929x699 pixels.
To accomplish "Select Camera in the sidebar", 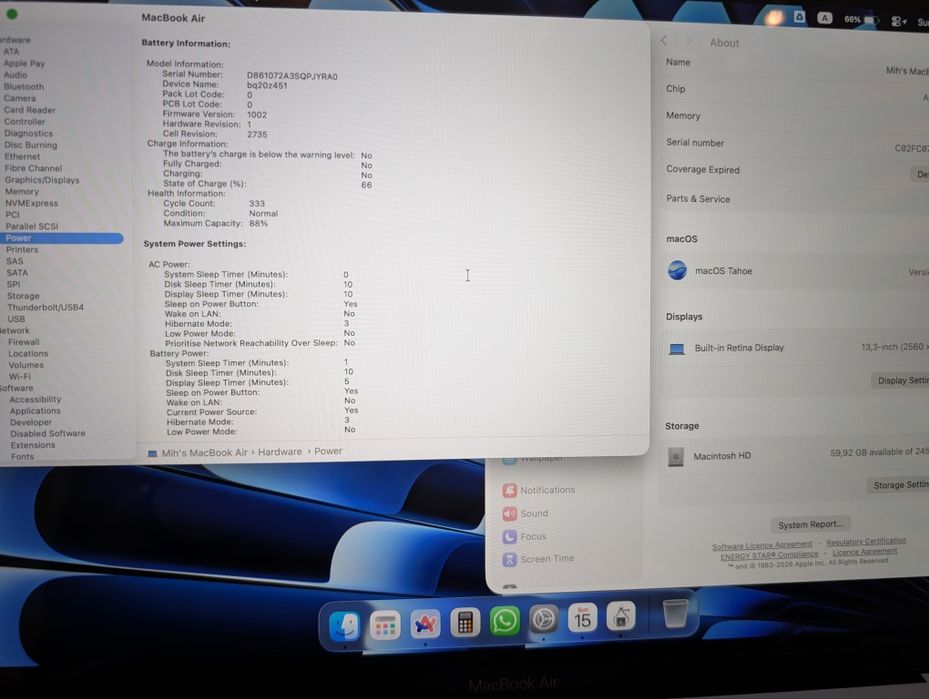I will coord(20,98).
